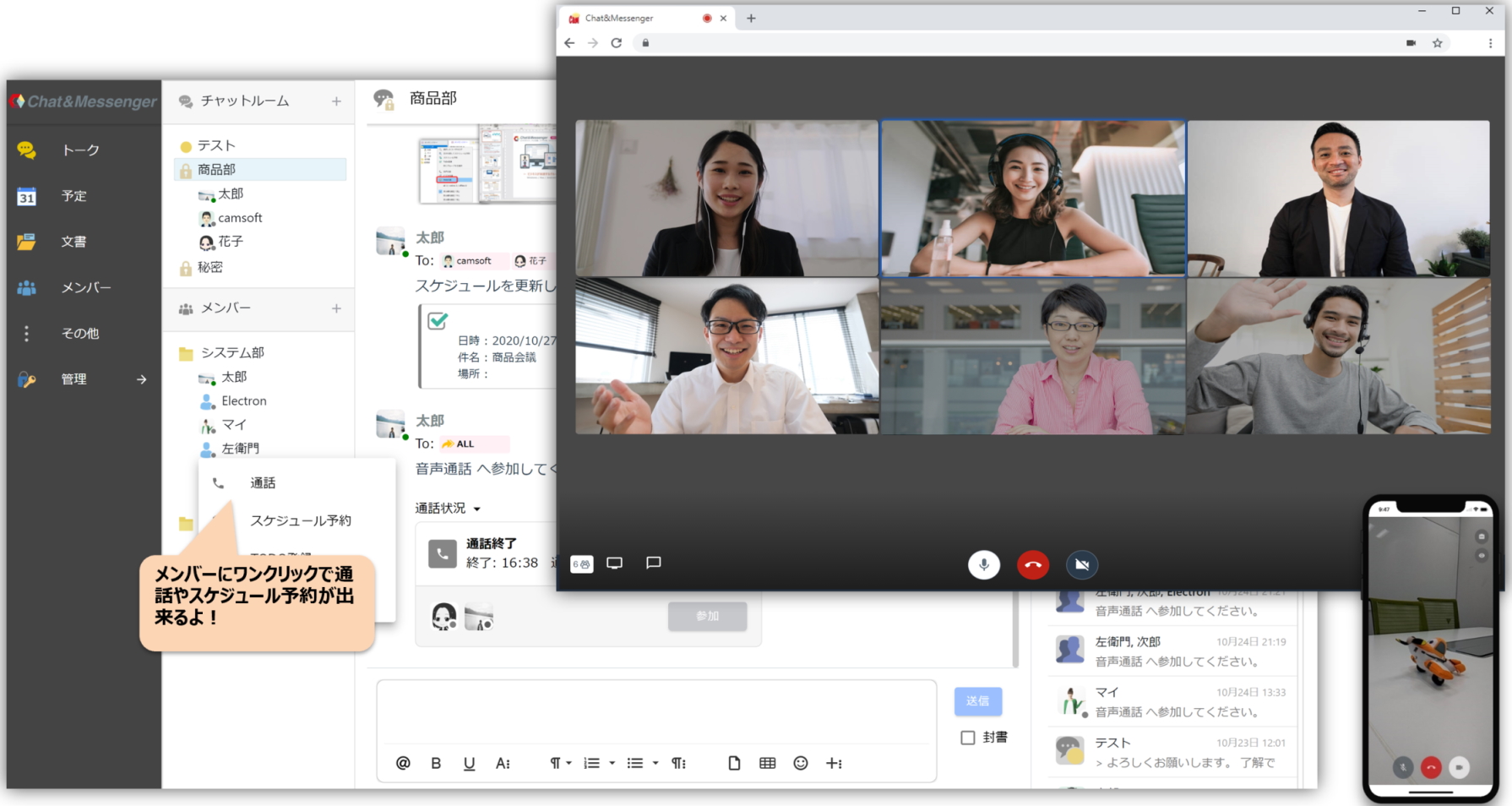Image resolution: width=1512 pixels, height=806 pixels.
Task: Insert a table in message editor
Action: point(767,763)
